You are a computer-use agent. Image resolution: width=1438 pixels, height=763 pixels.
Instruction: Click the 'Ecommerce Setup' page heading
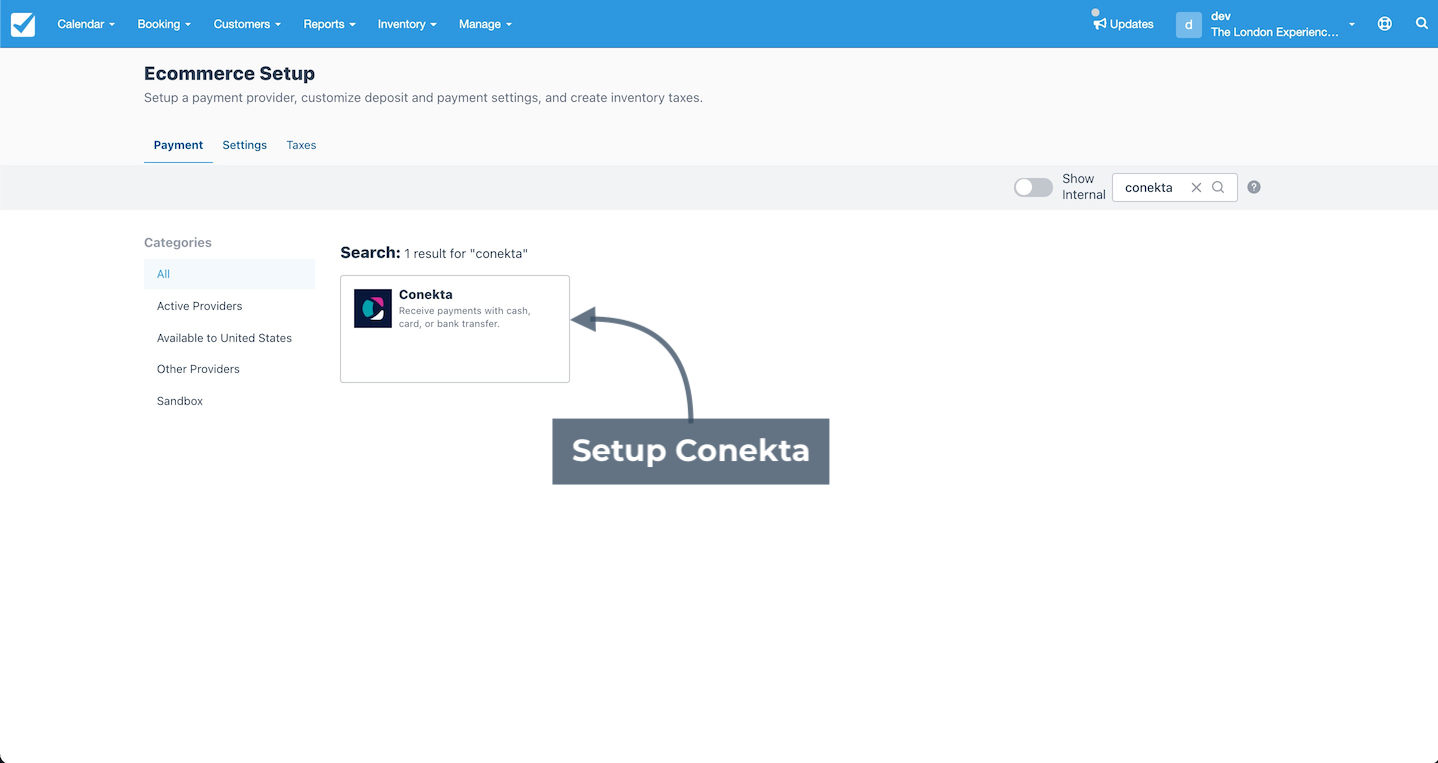[229, 74]
